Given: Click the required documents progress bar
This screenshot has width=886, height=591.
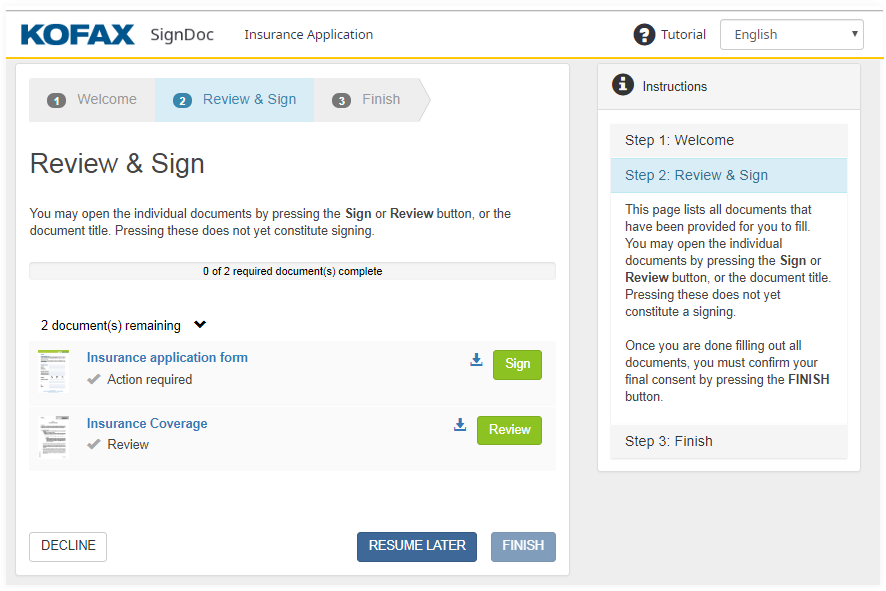Looking at the screenshot, I should (292, 271).
